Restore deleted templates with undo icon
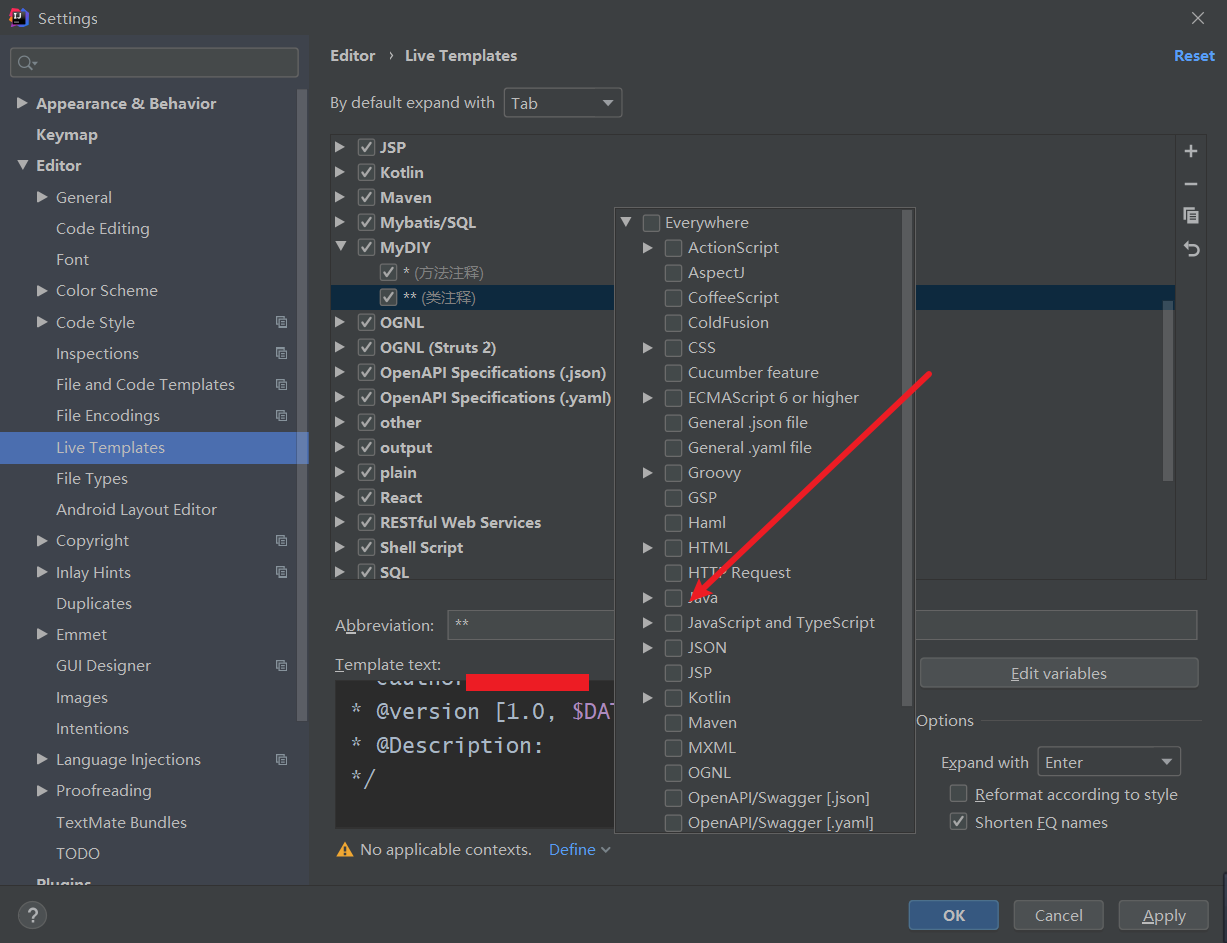Viewport: 1227px width, 943px height. (x=1190, y=248)
